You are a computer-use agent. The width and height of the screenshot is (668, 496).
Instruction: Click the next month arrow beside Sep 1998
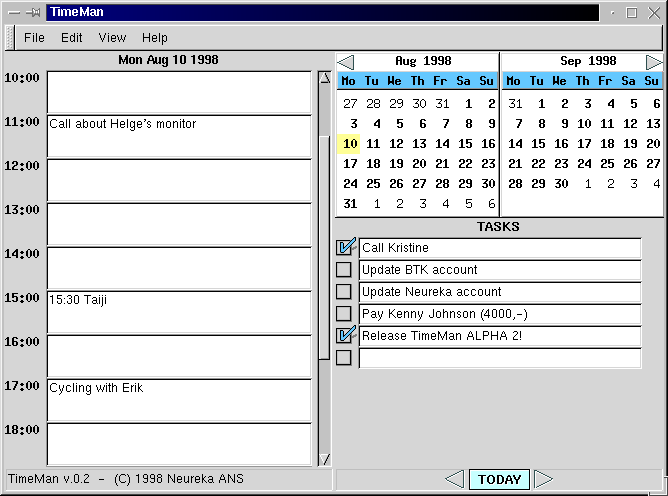coord(654,62)
